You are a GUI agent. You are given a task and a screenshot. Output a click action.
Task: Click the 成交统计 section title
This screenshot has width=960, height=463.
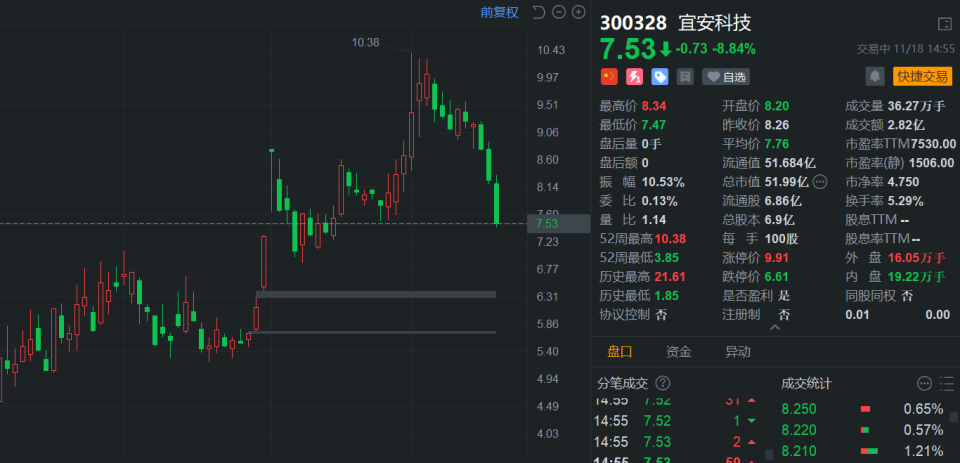click(x=806, y=383)
